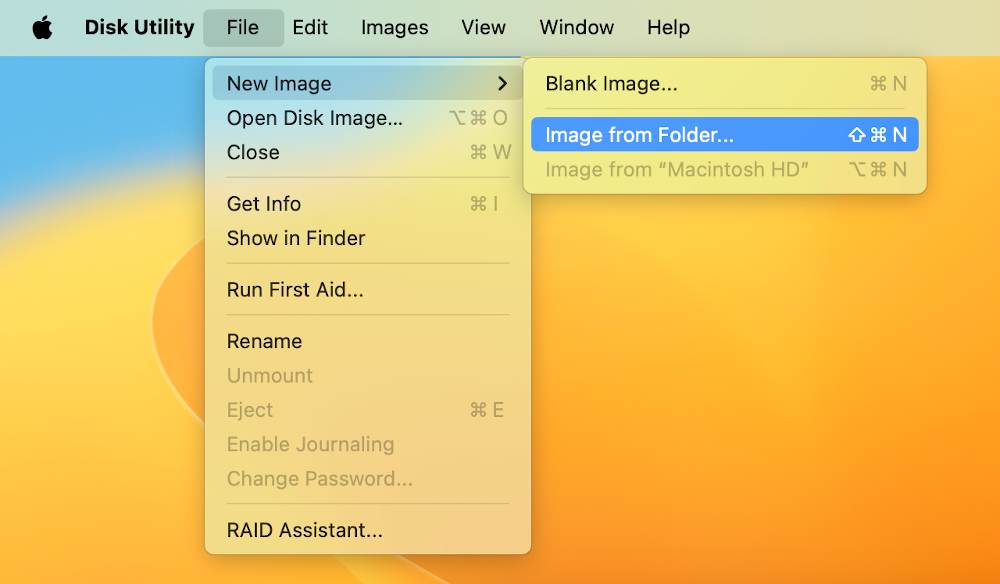
Task: Choose Show in Finder
Action: [296, 238]
